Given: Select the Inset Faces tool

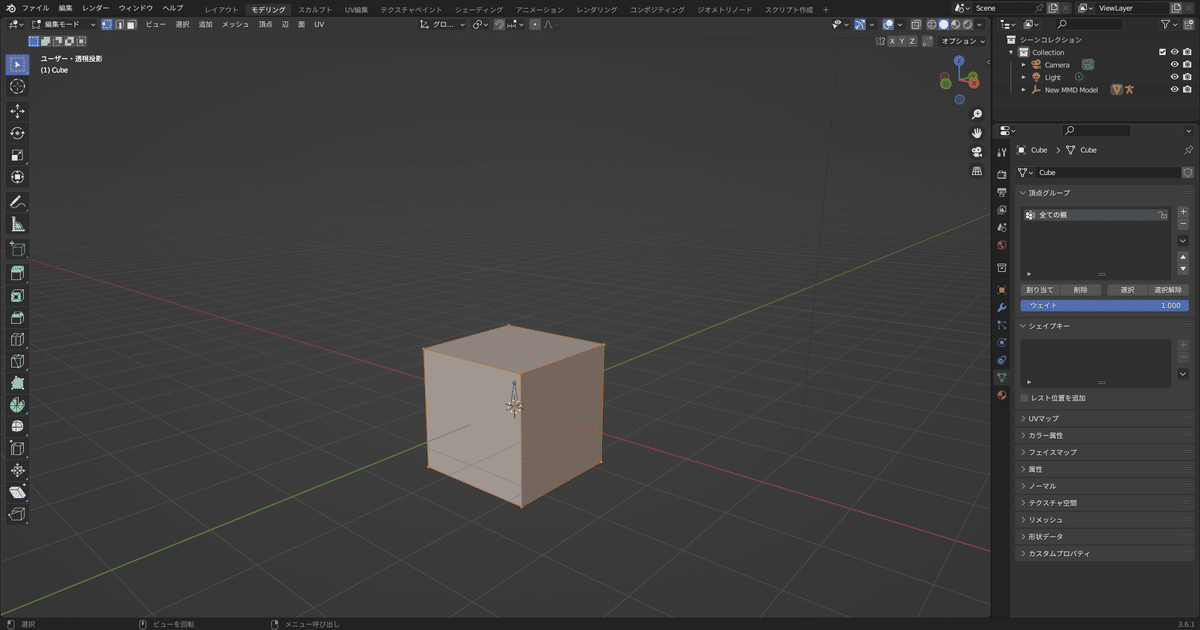Looking at the screenshot, I should coord(17,295).
